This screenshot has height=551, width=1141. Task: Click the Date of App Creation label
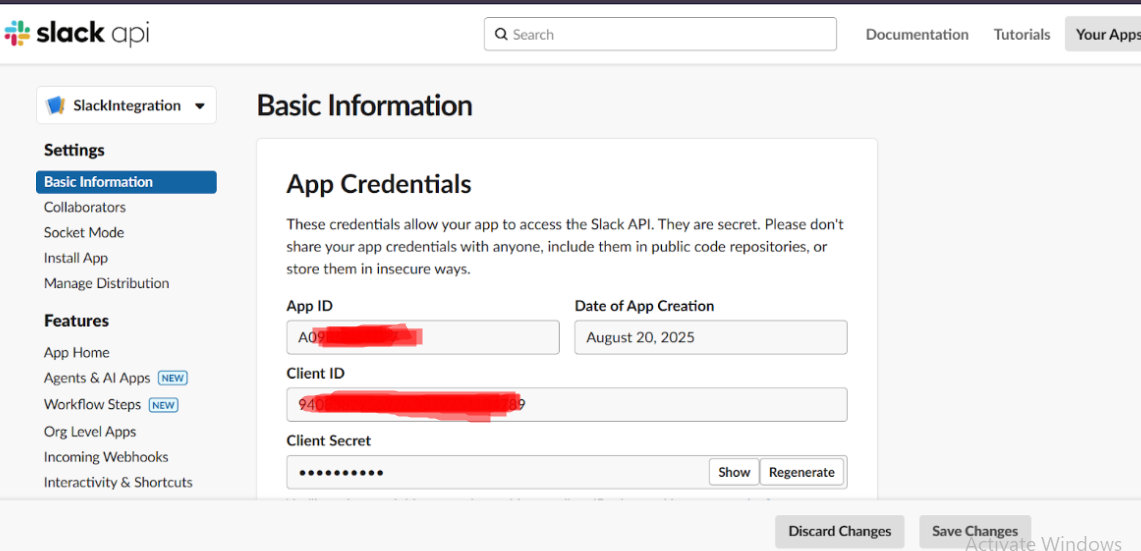coord(644,306)
